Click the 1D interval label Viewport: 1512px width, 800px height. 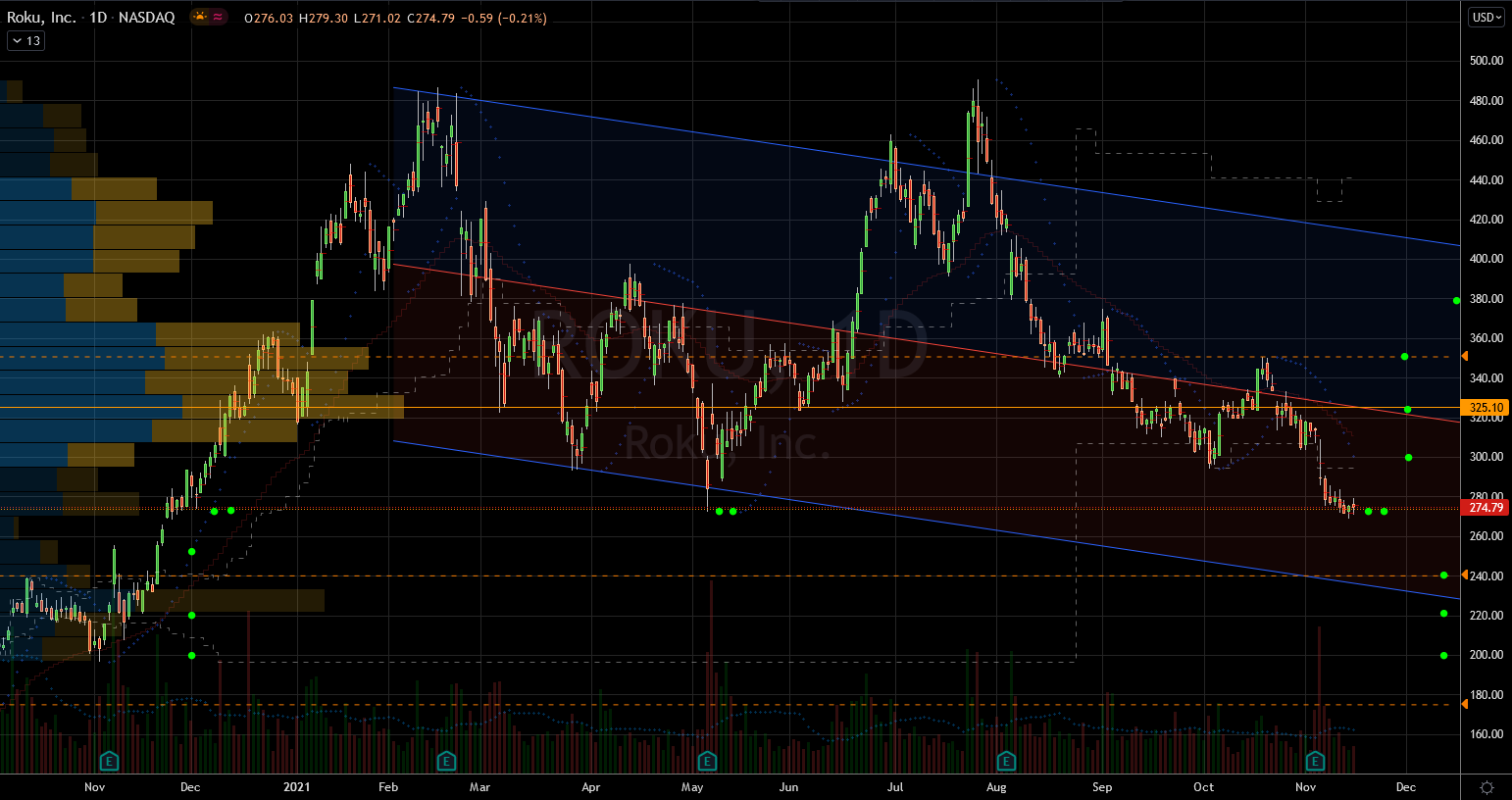(98, 18)
